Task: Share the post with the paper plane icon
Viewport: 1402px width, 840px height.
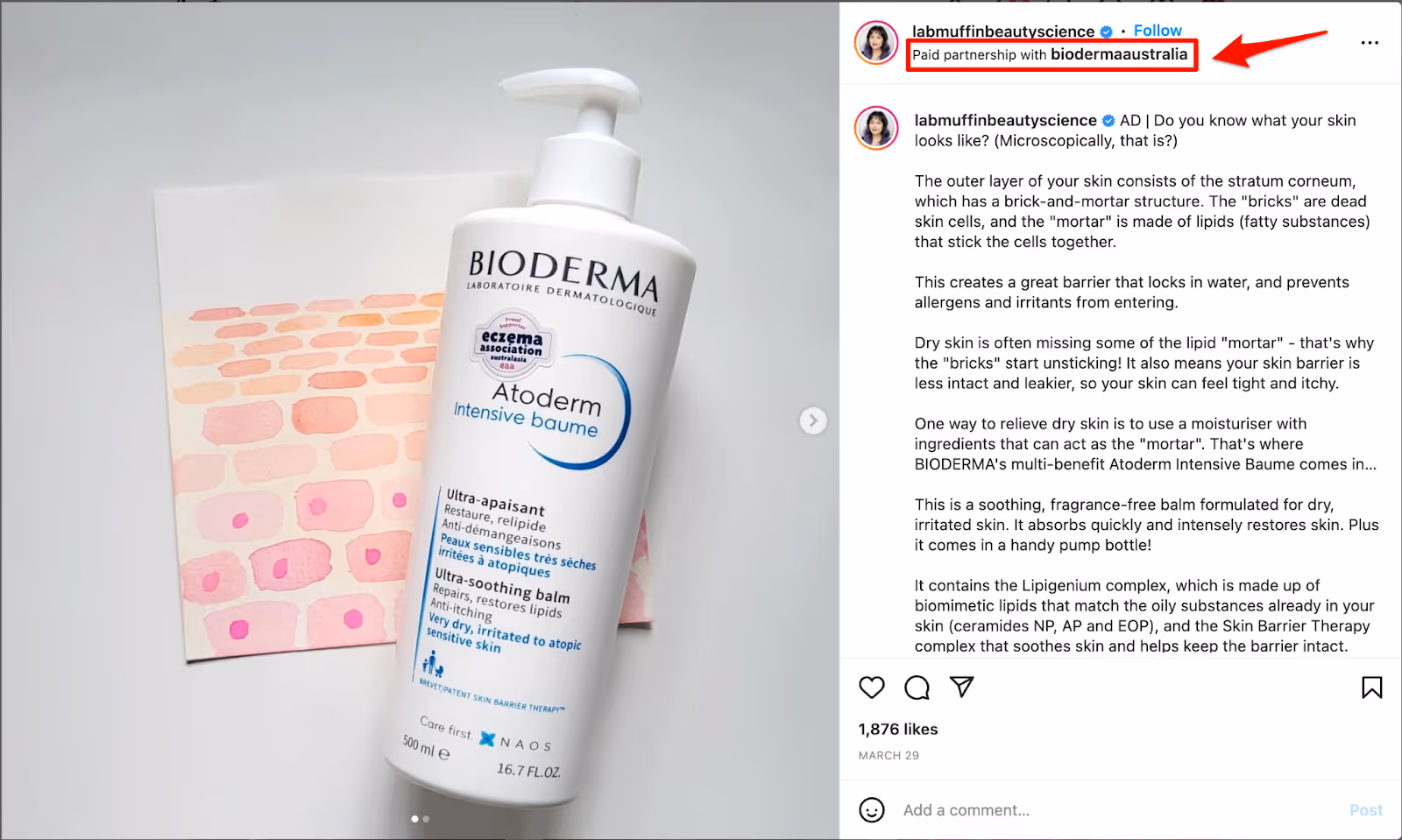Action: pyautogui.click(x=962, y=687)
